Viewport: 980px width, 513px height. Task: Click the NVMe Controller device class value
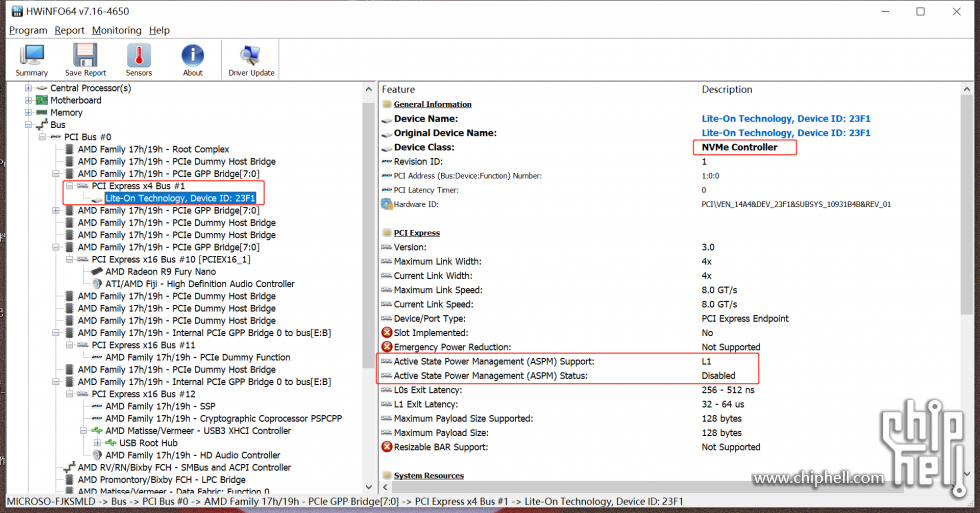(x=739, y=147)
